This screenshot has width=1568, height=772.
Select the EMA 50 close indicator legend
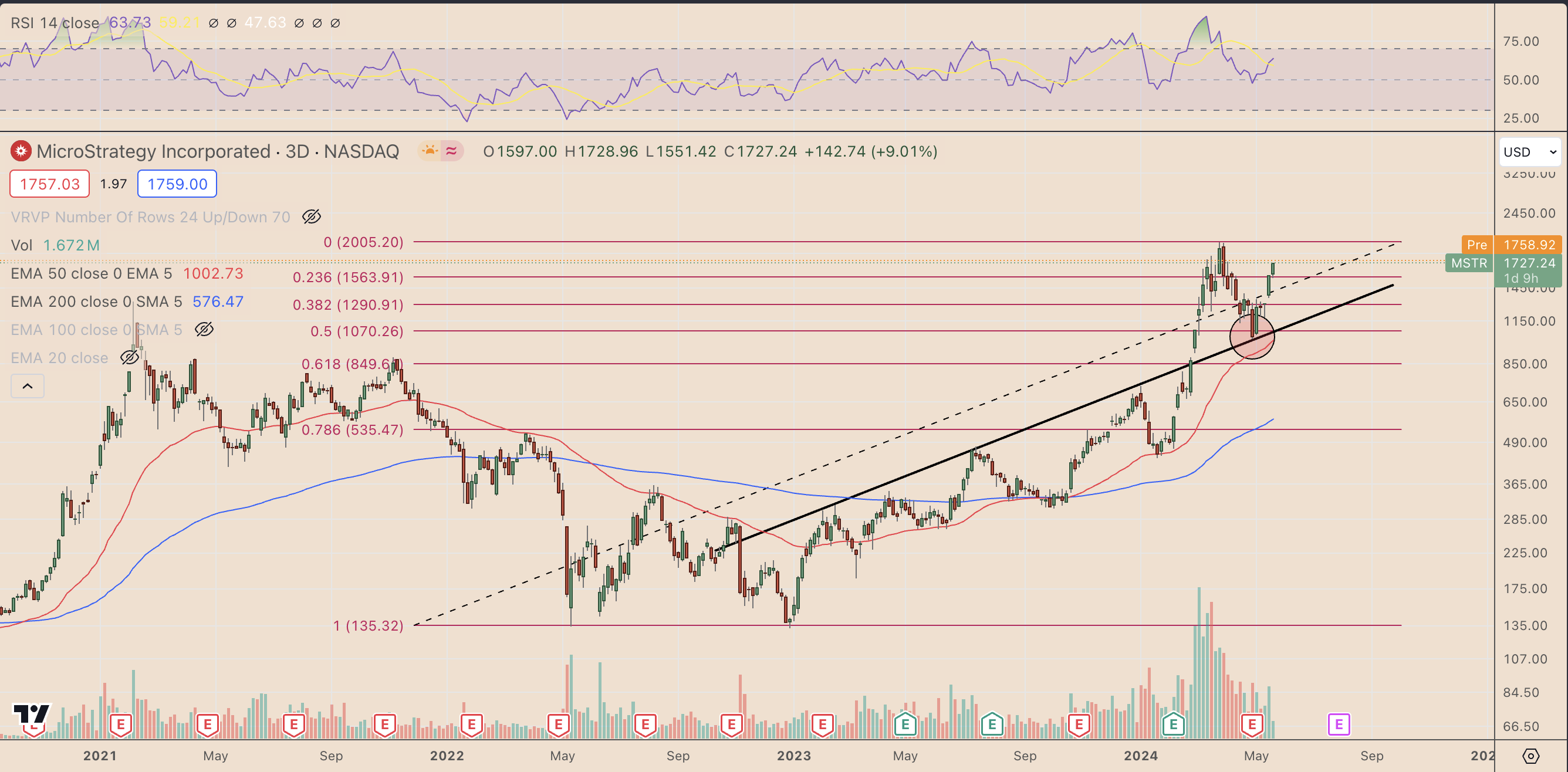pyautogui.click(x=92, y=273)
